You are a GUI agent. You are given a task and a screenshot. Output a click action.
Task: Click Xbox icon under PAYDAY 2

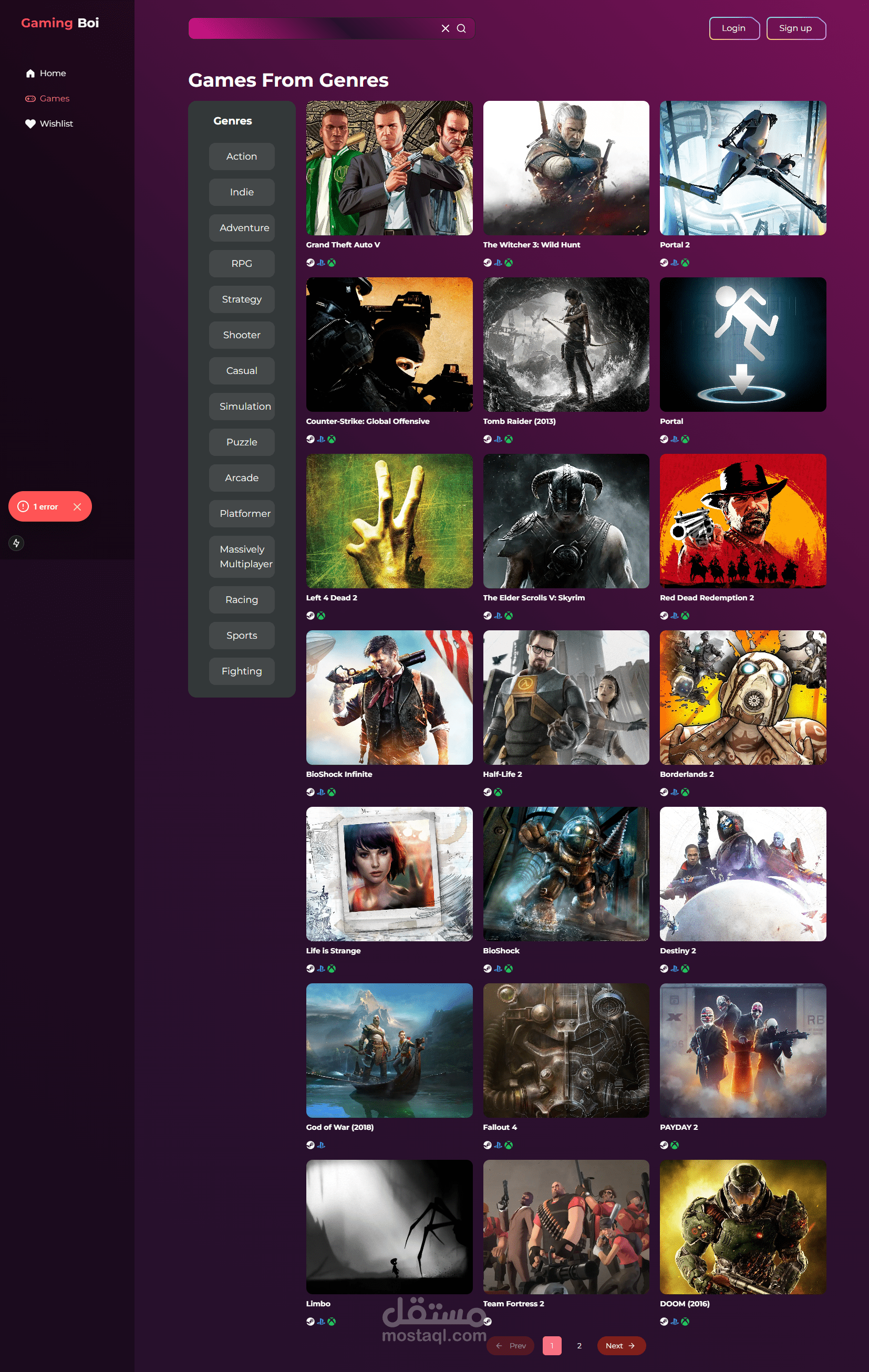tap(675, 1145)
